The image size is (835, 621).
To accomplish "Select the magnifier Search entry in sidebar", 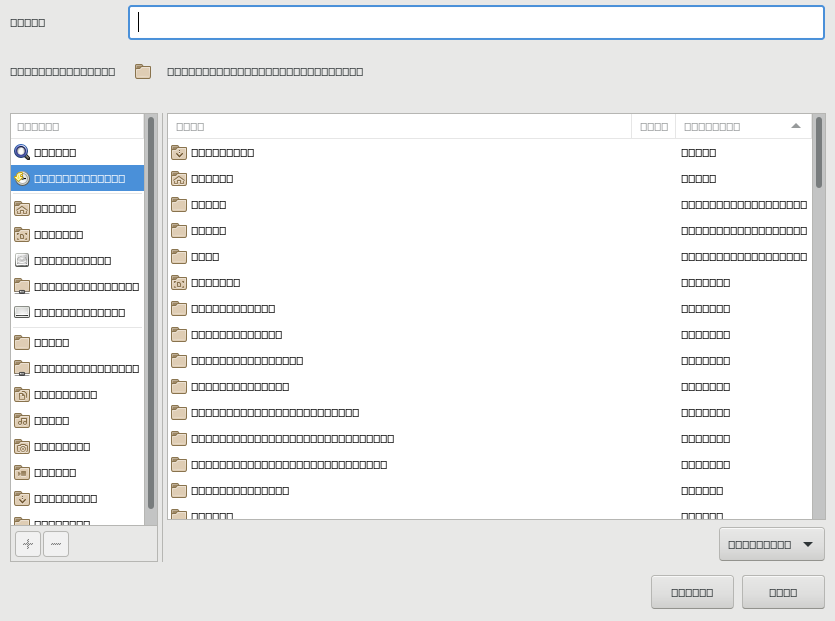I will point(77,152).
